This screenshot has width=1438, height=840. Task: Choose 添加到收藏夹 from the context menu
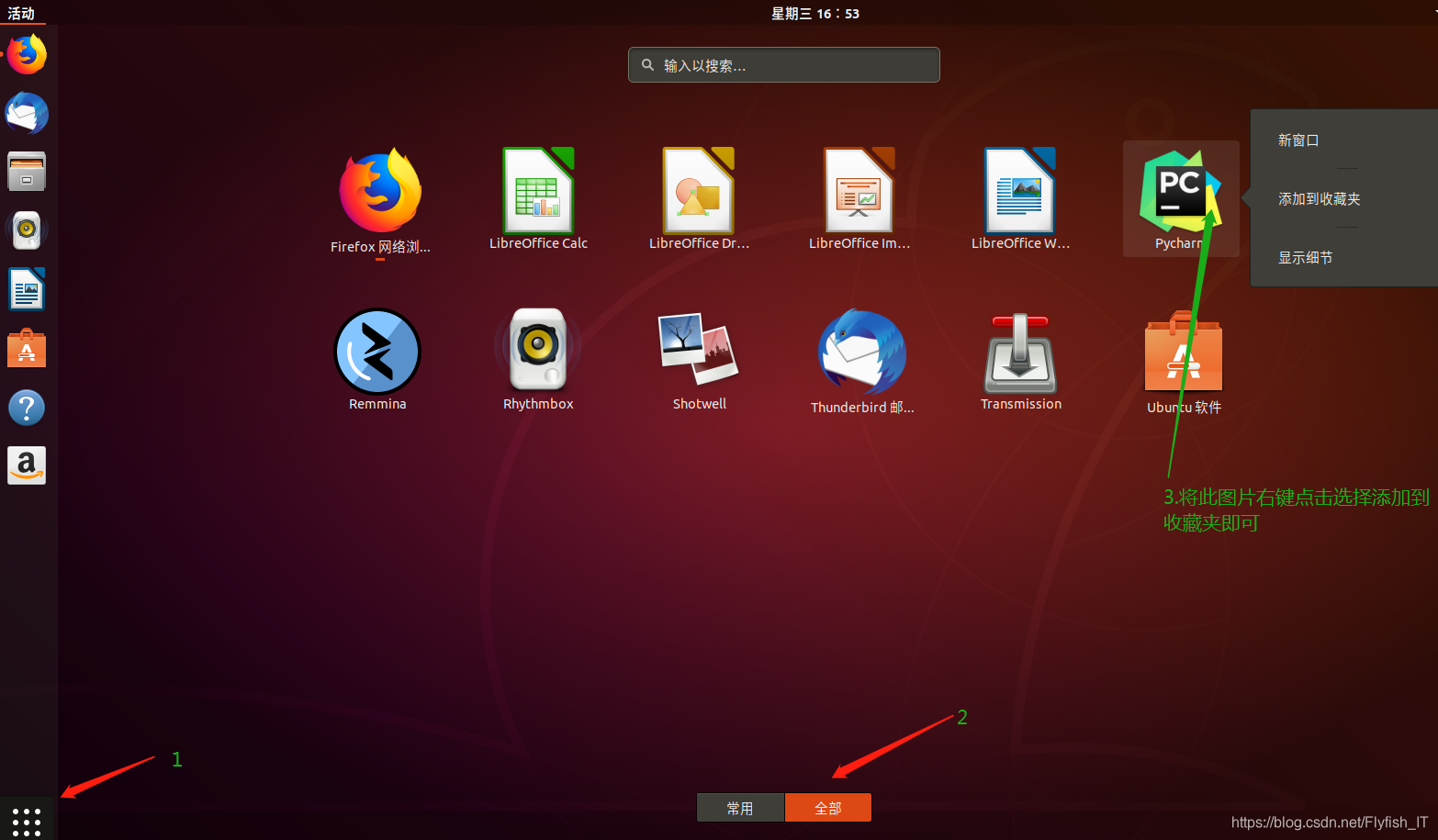tap(1320, 199)
